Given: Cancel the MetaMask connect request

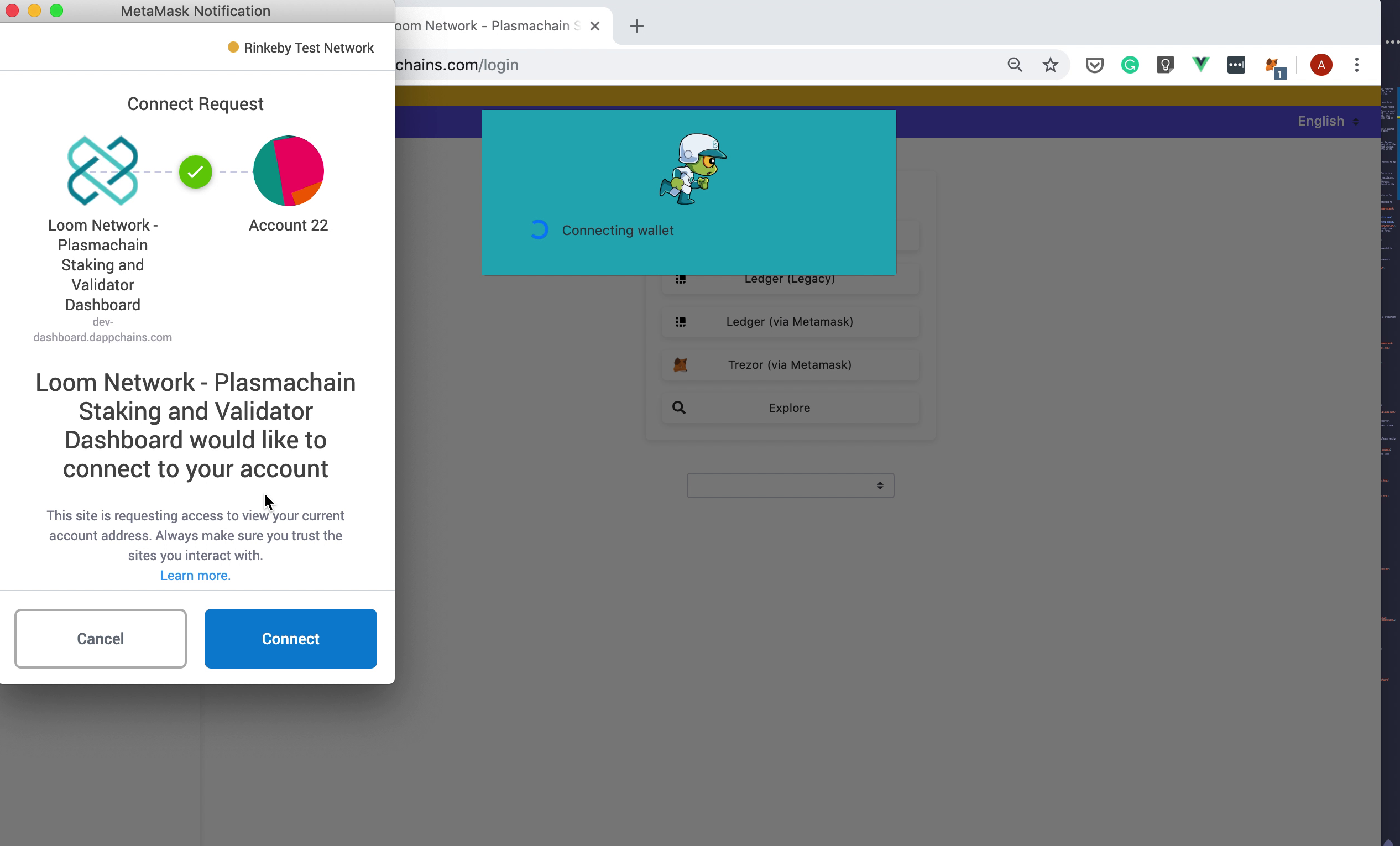Looking at the screenshot, I should pos(101,638).
